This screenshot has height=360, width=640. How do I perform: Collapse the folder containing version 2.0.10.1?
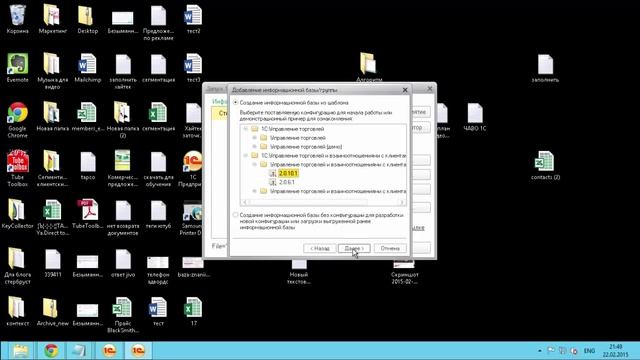pyautogui.click(x=255, y=164)
